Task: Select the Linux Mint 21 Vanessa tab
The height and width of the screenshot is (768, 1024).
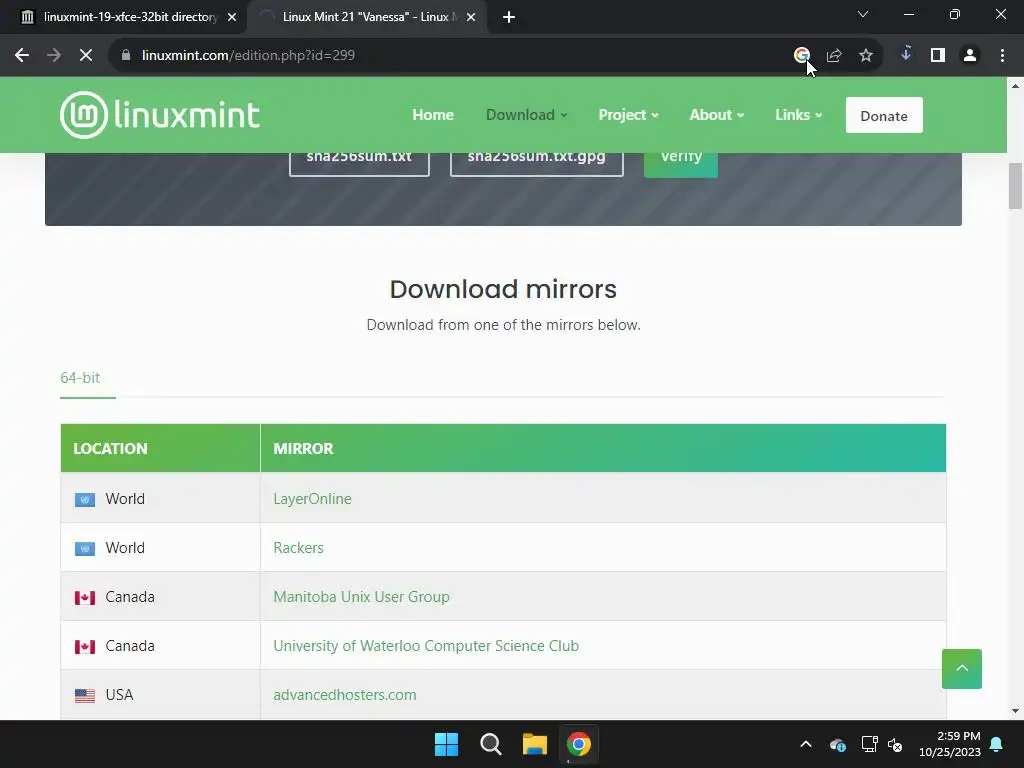Action: pos(366,17)
